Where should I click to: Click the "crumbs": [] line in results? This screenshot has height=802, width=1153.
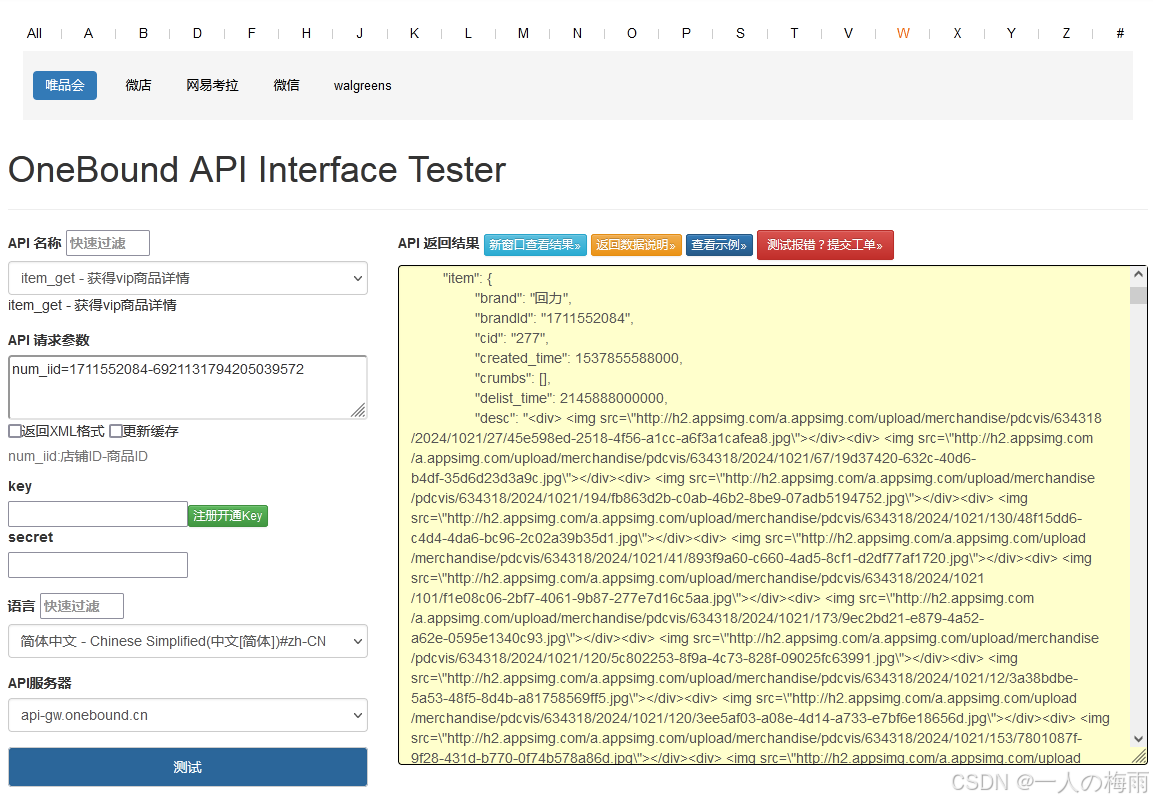pos(513,379)
